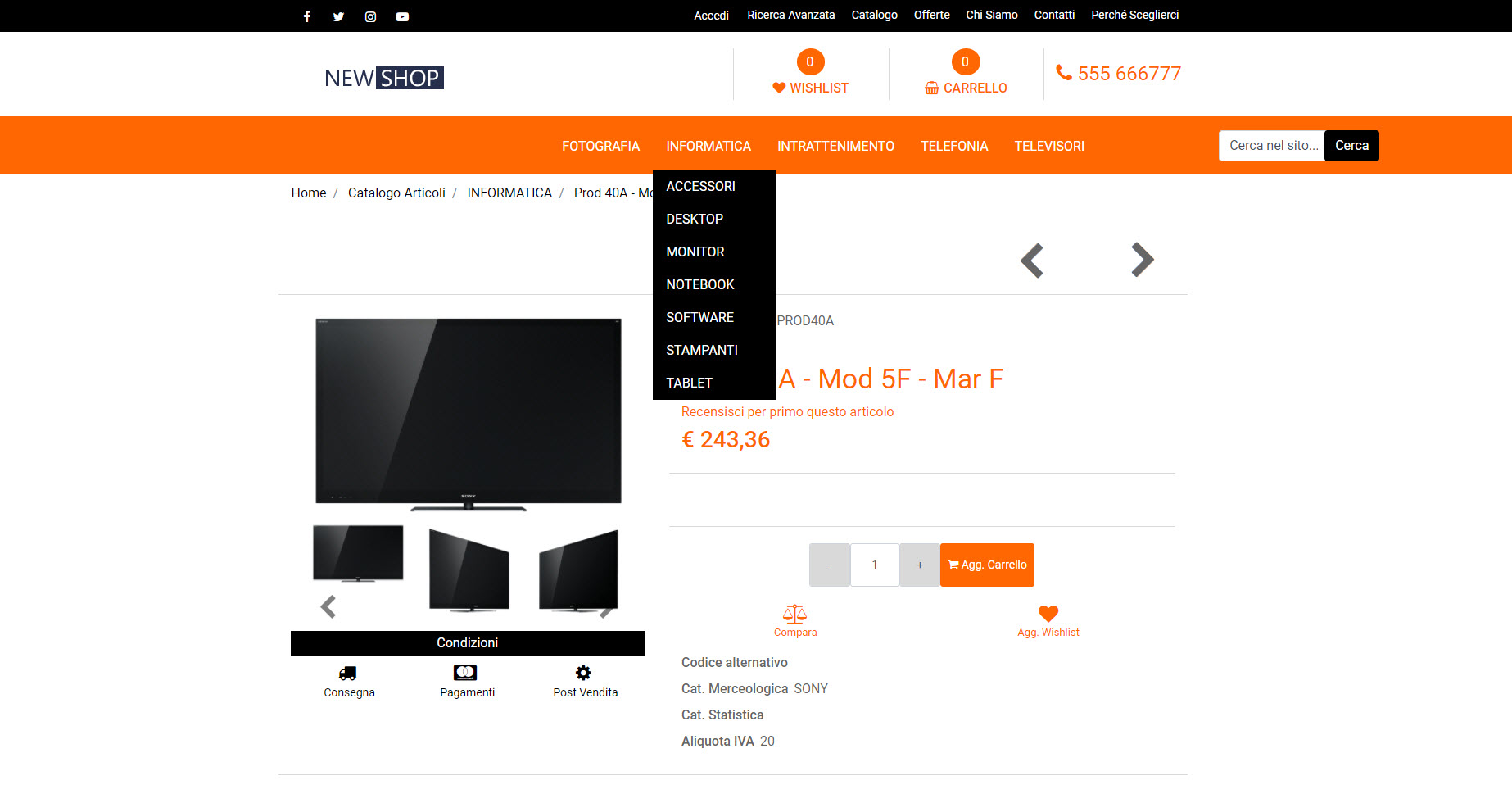The width and height of the screenshot is (1512, 803).
Task: Open the Twitter social icon
Action: [338, 16]
